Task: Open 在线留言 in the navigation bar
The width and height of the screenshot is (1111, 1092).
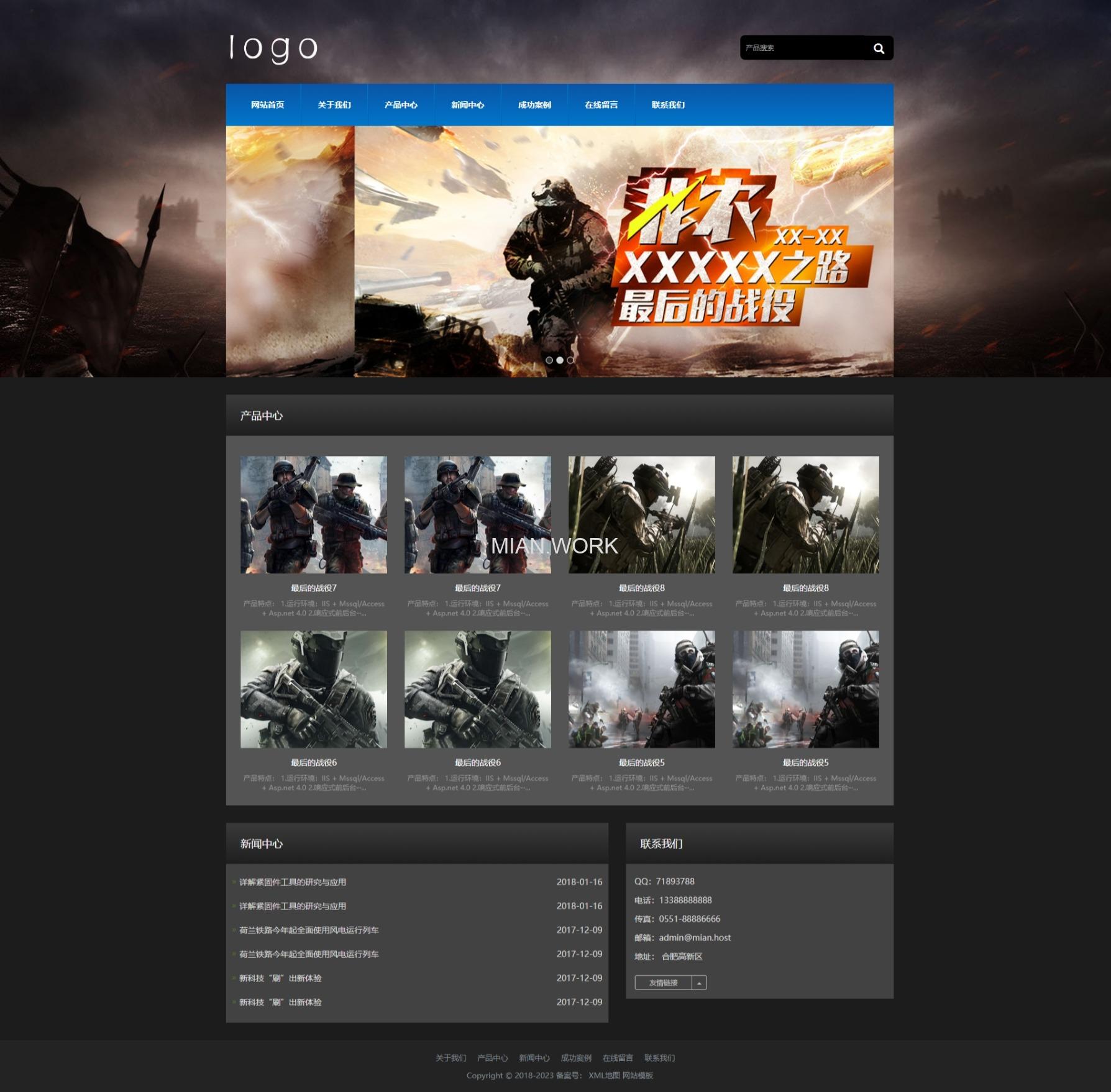Action: pyautogui.click(x=601, y=105)
